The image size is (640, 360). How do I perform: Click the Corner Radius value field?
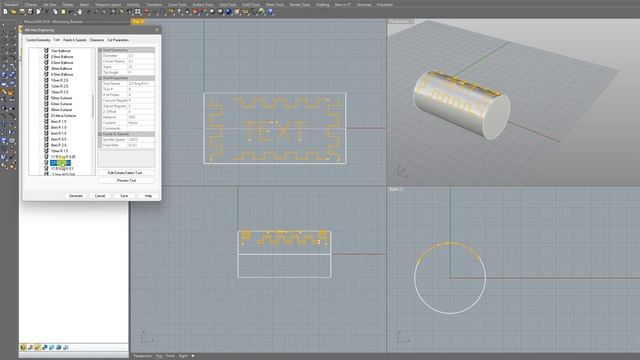[x=141, y=61]
